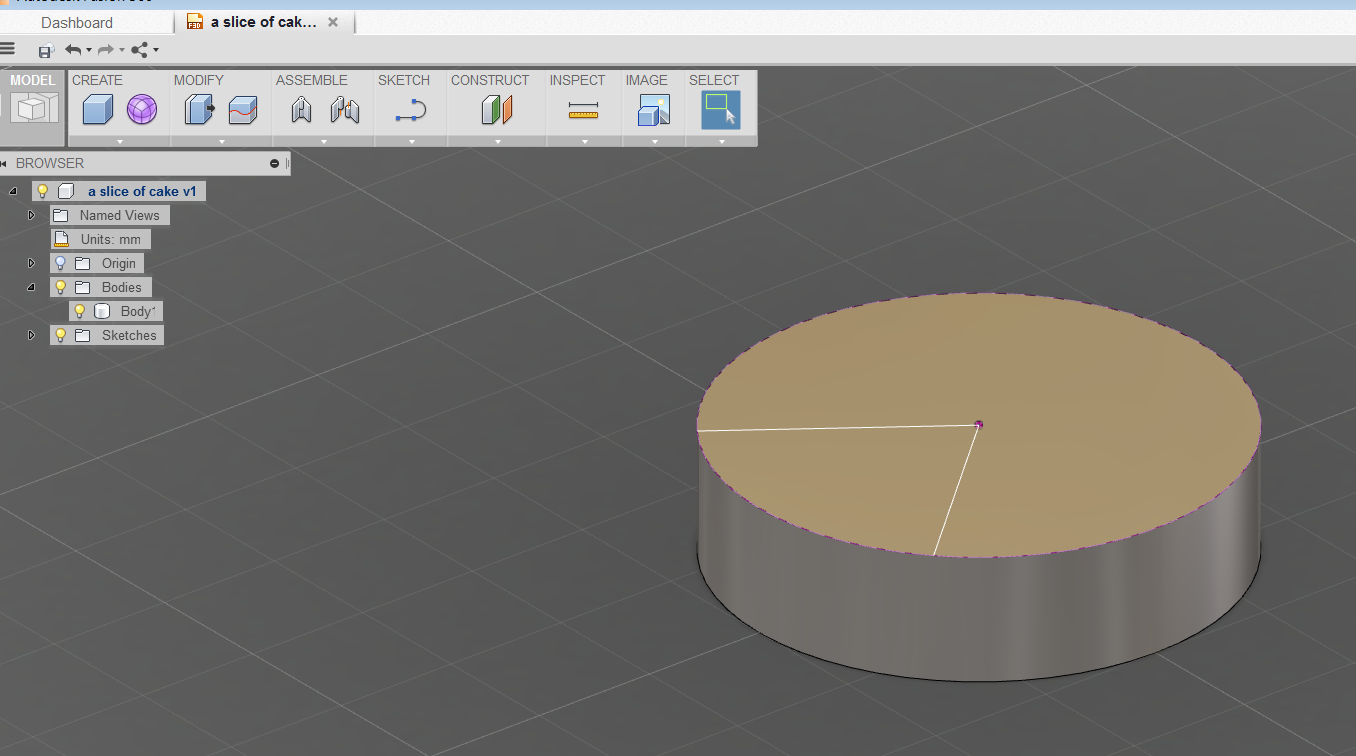Open the render tool icon under IMAGE
Image resolution: width=1356 pixels, height=756 pixels.
[x=654, y=110]
